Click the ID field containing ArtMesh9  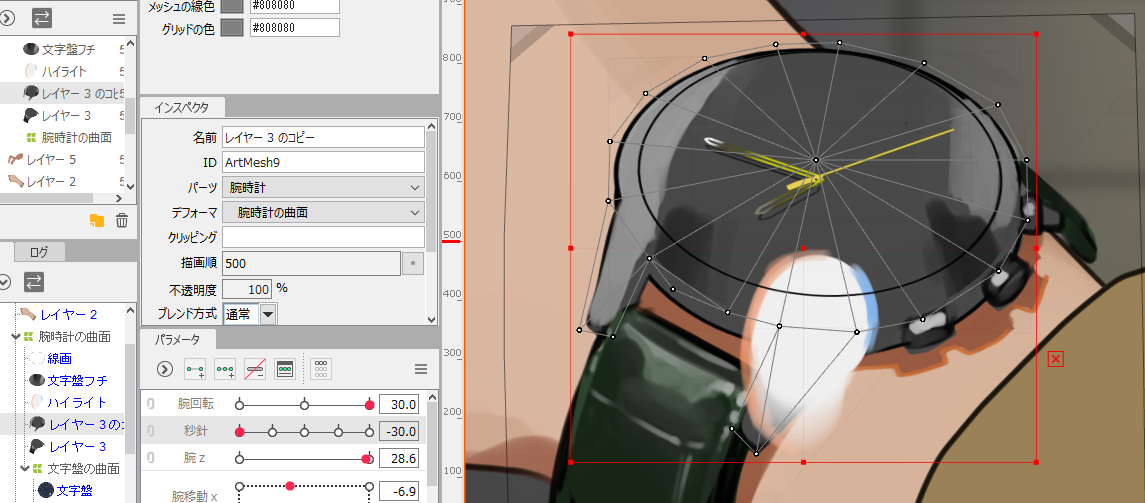(x=323, y=162)
